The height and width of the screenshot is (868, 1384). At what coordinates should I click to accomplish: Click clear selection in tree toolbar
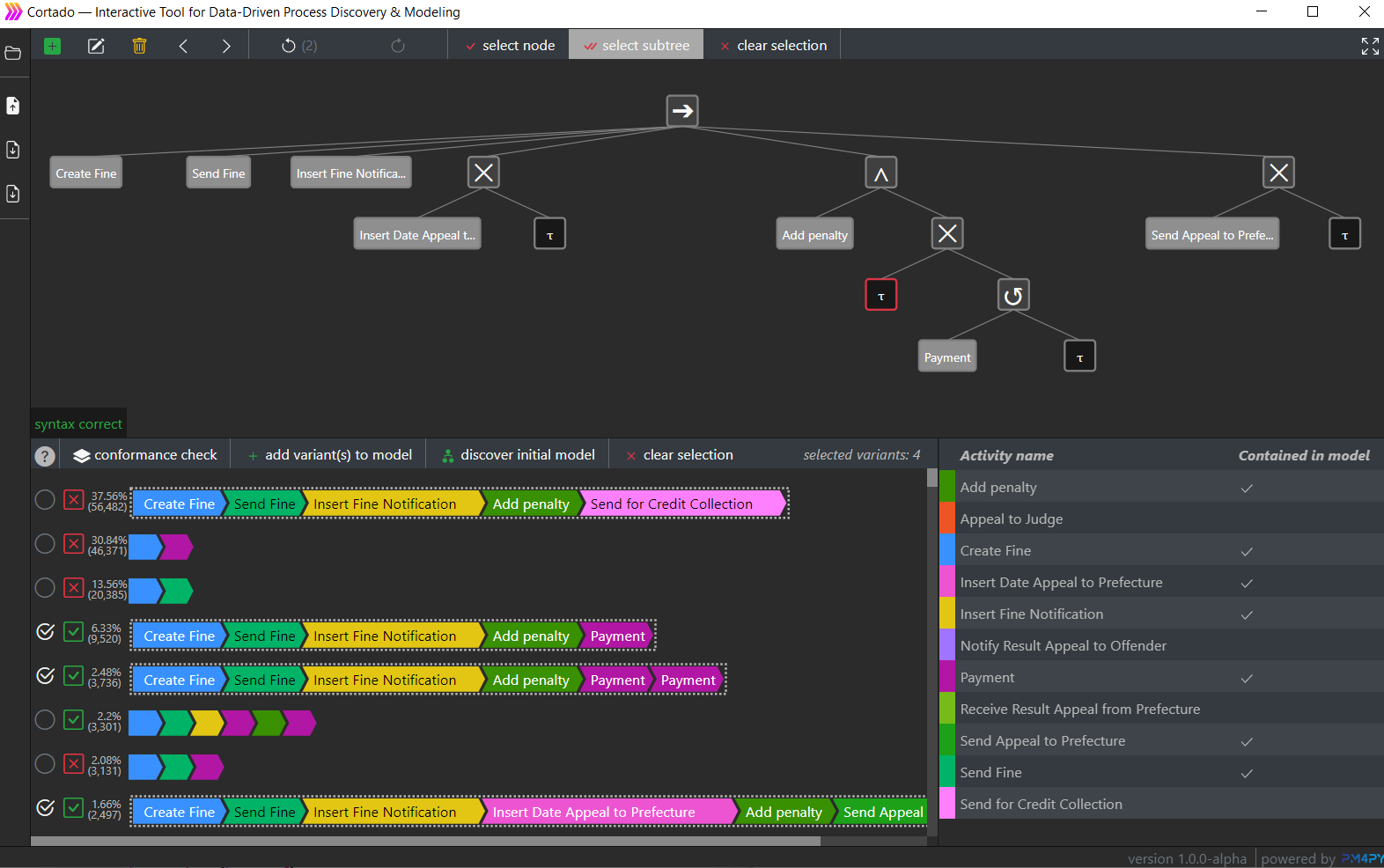[x=773, y=46]
